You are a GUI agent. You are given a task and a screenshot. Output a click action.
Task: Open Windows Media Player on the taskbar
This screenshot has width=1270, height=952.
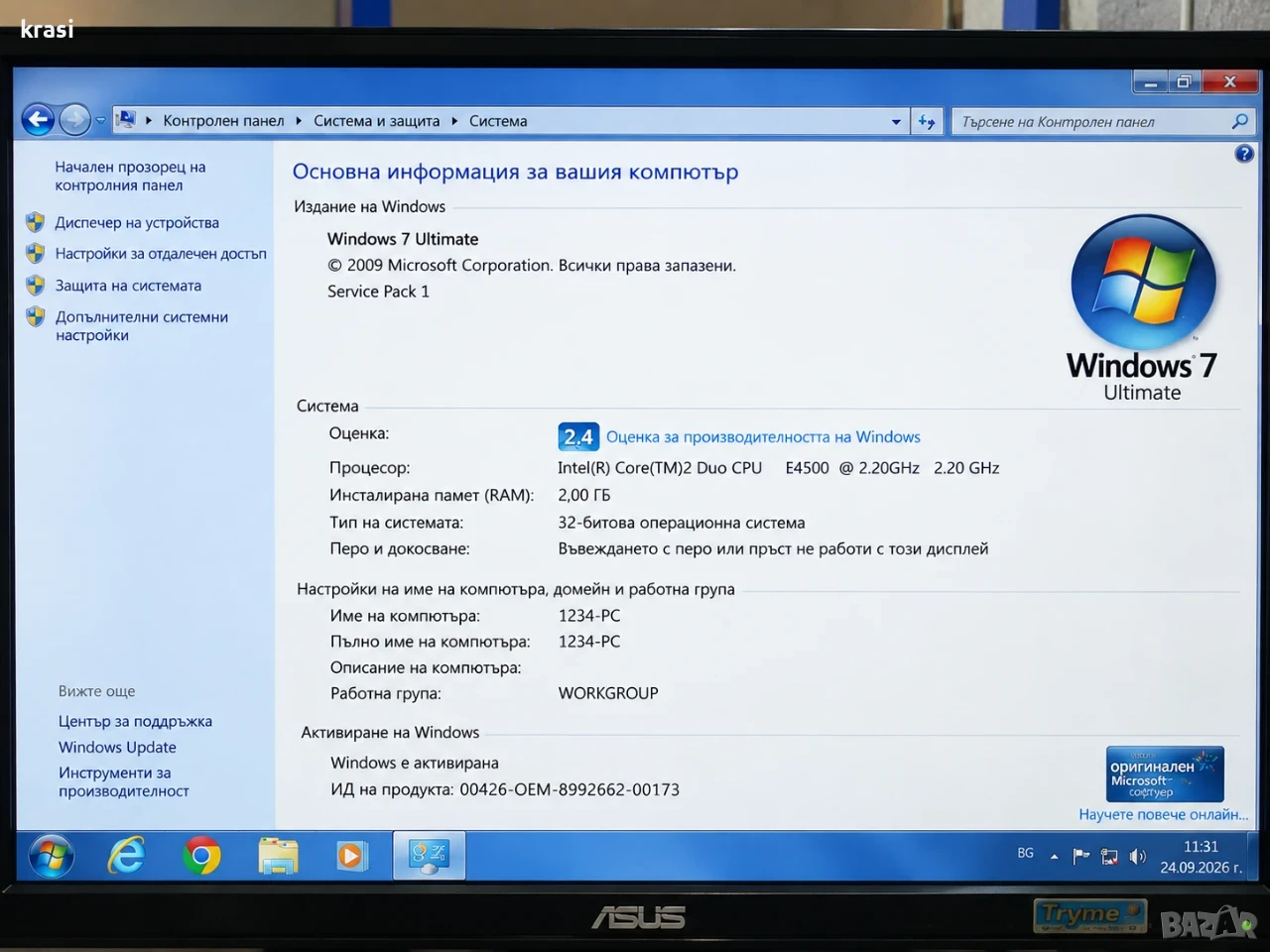(351, 856)
